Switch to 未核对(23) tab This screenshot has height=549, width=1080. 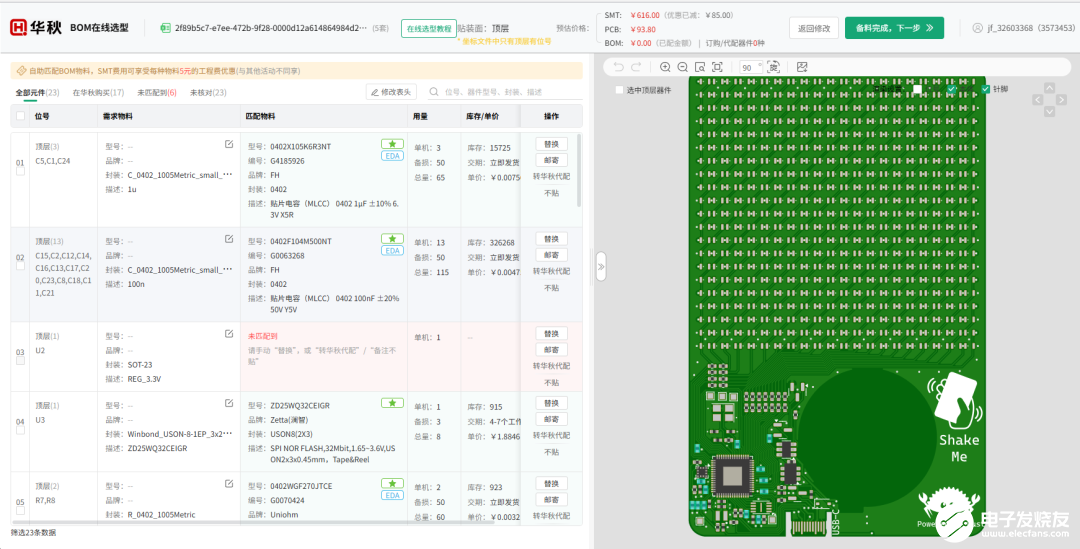point(208,92)
